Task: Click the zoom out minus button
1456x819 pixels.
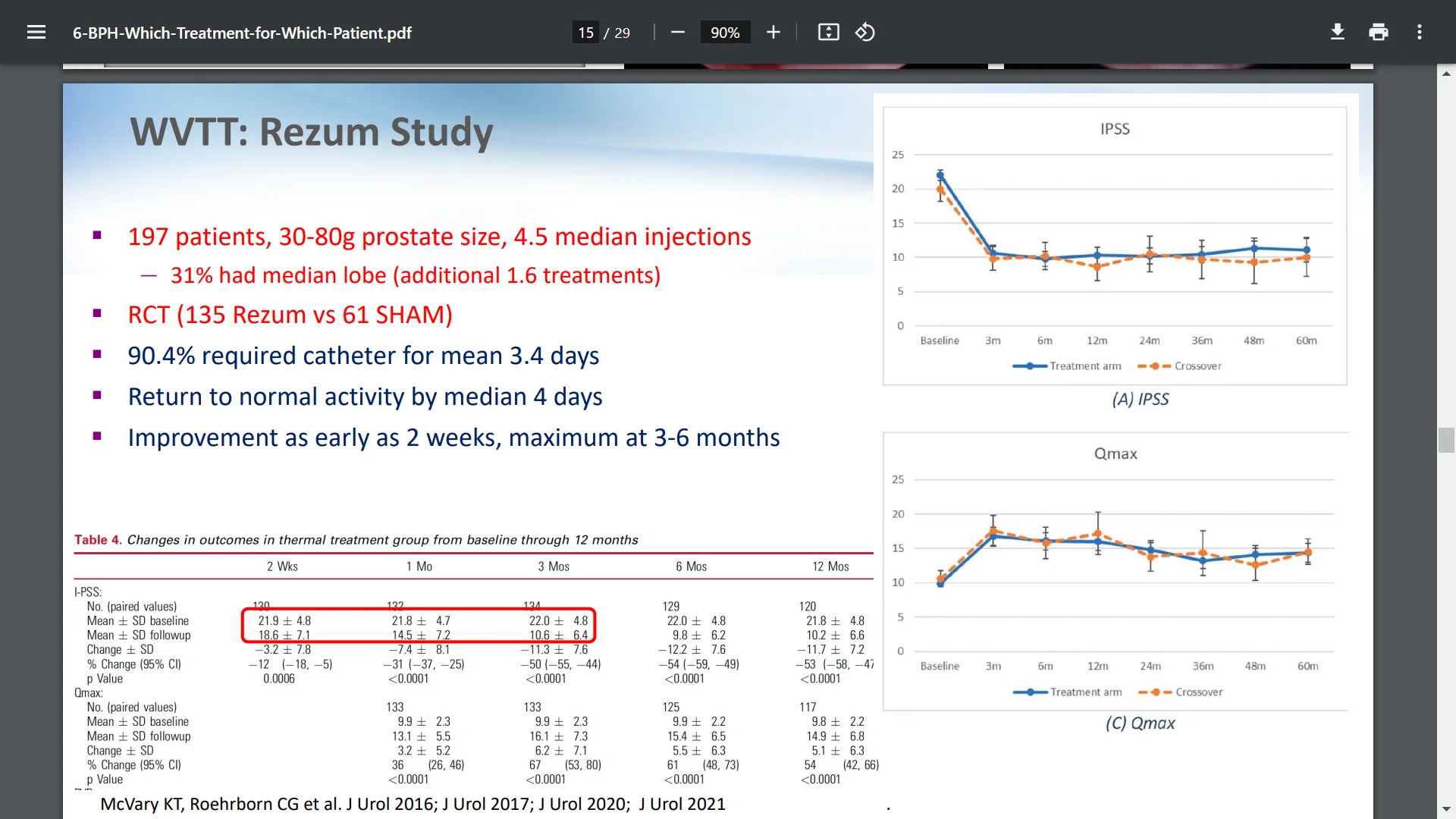Action: tap(678, 33)
